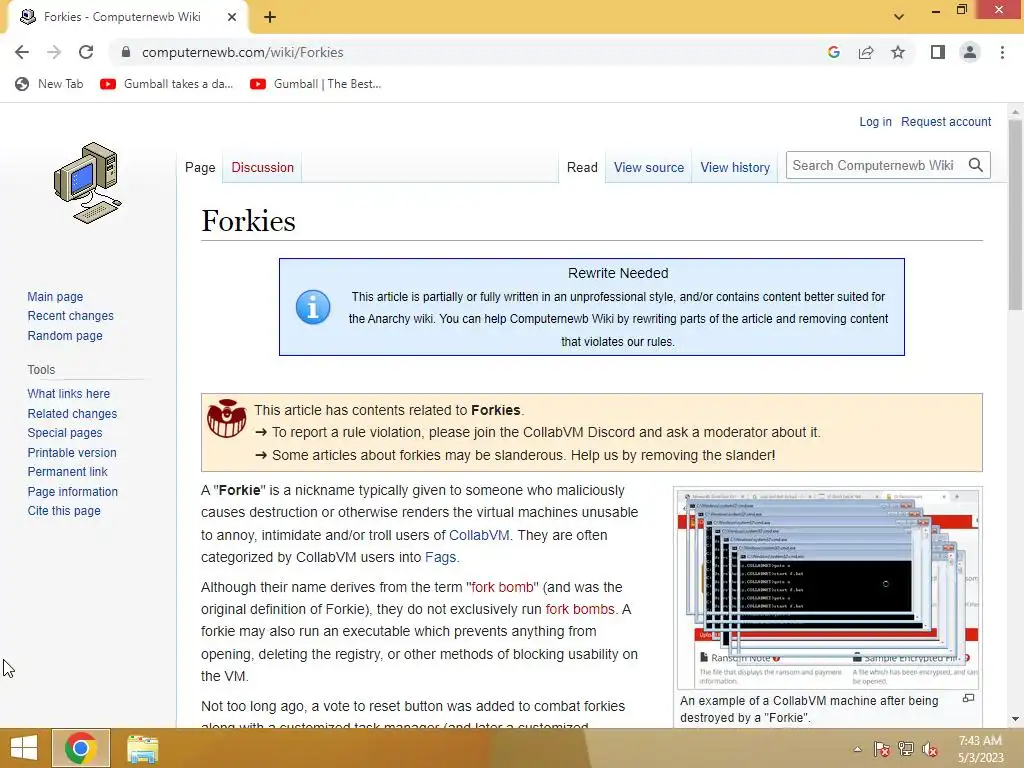This screenshot has width=1024, height=768.
Task: Click scrollbar up arrow
Action: click(x=1015, y=112)
